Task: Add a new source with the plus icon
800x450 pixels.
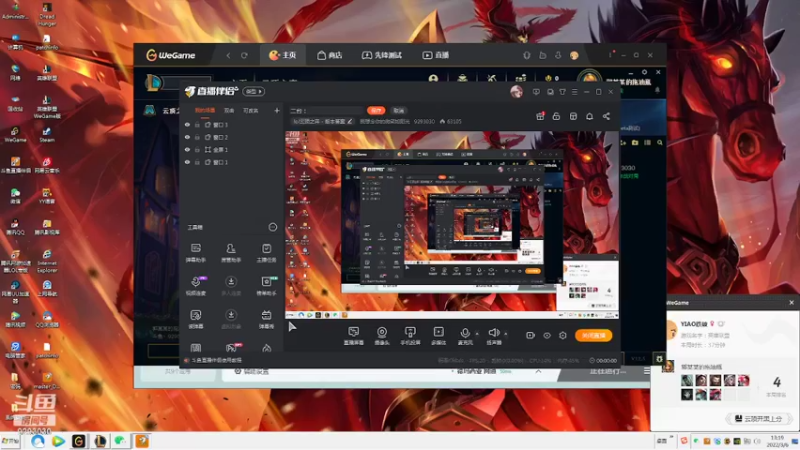Action: click(x=277, y=110)
